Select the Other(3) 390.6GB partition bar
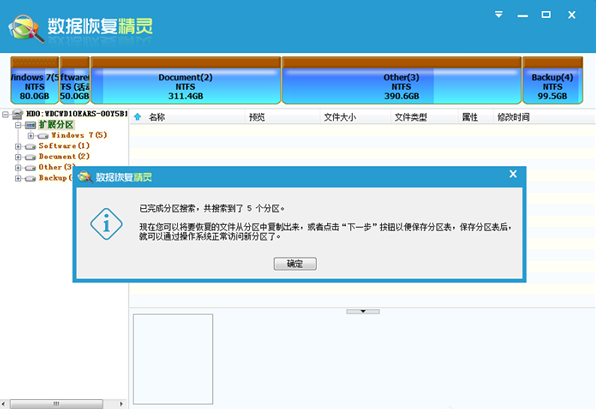The height and width of the screenshot is (409, 596). click(401, 80)
